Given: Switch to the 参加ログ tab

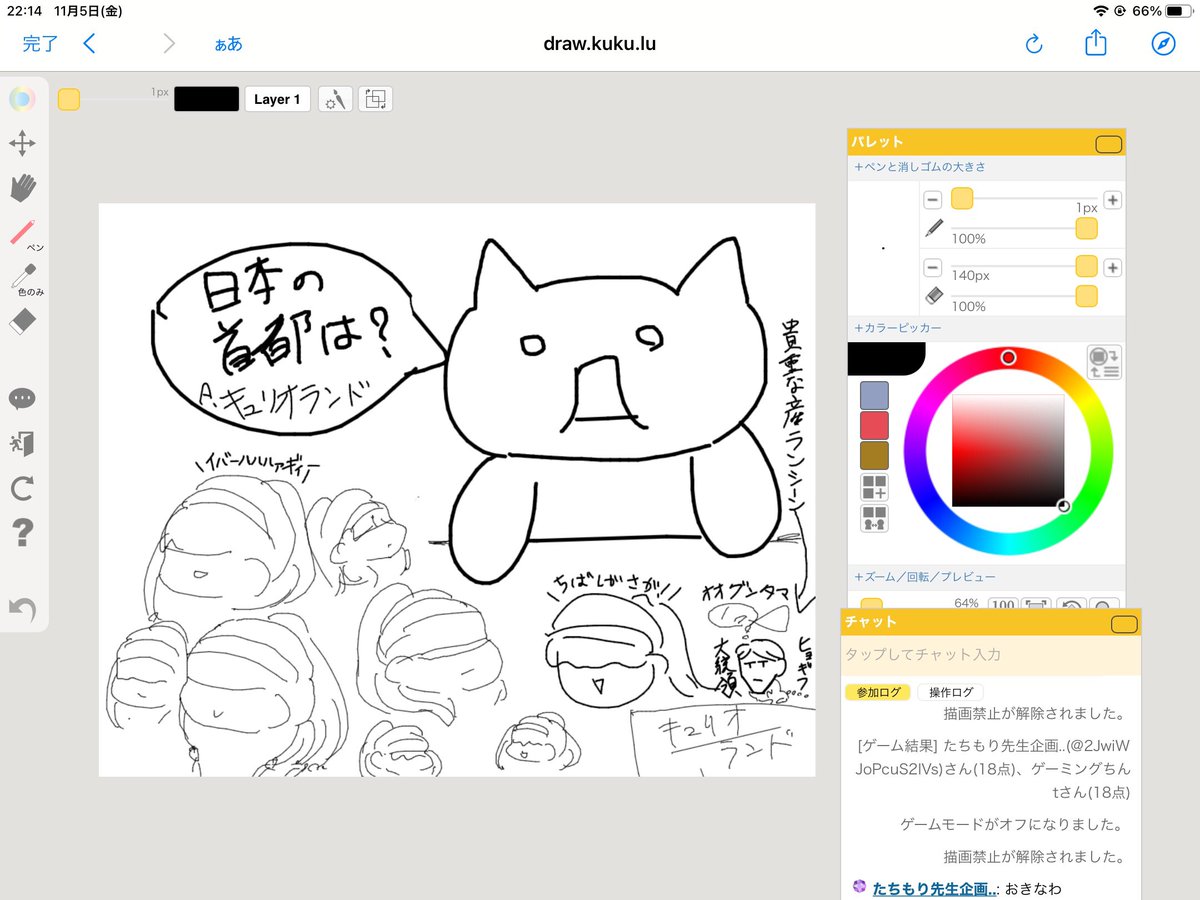Looking at the screenshot, I should (878, 692).
